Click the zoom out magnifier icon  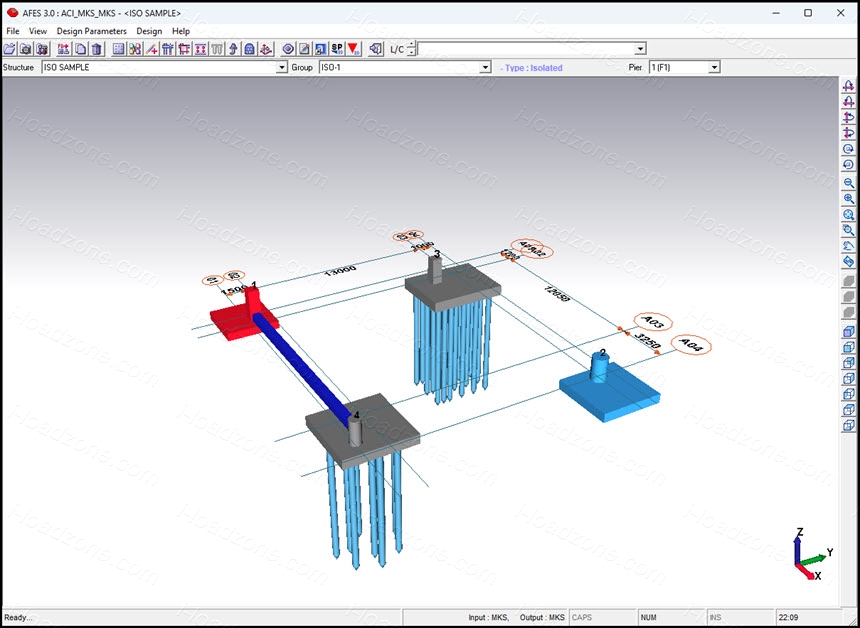point(848,183)
